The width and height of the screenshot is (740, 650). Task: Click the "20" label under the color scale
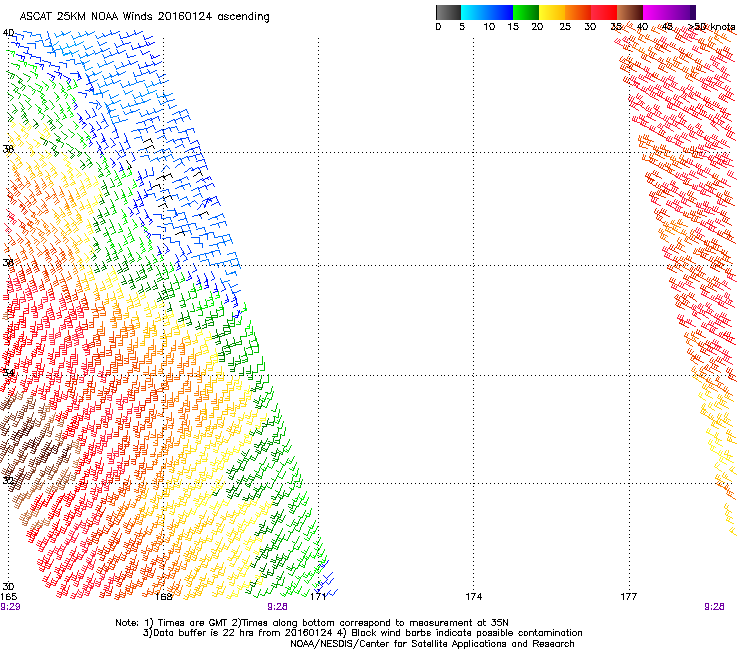[x=537, y=27]
